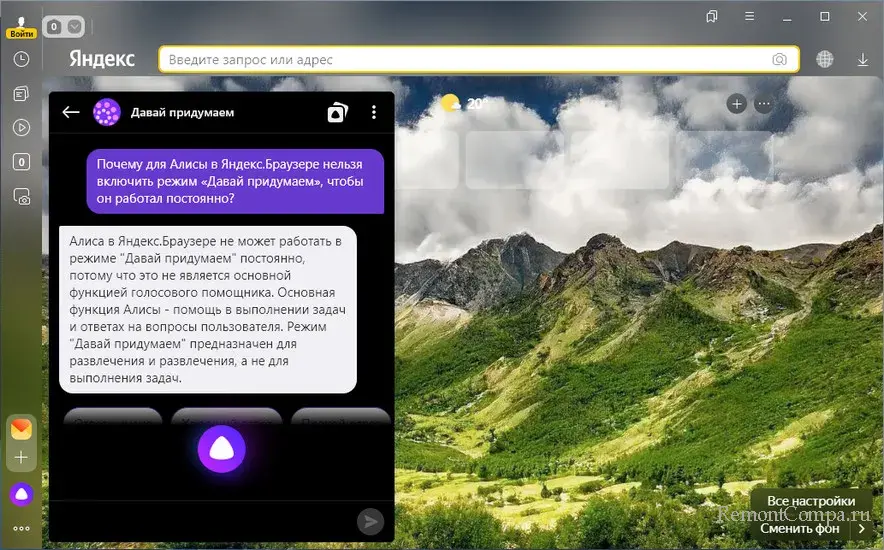Open the browser hamburger menu

pyautogui.click(x=750, y=17)
